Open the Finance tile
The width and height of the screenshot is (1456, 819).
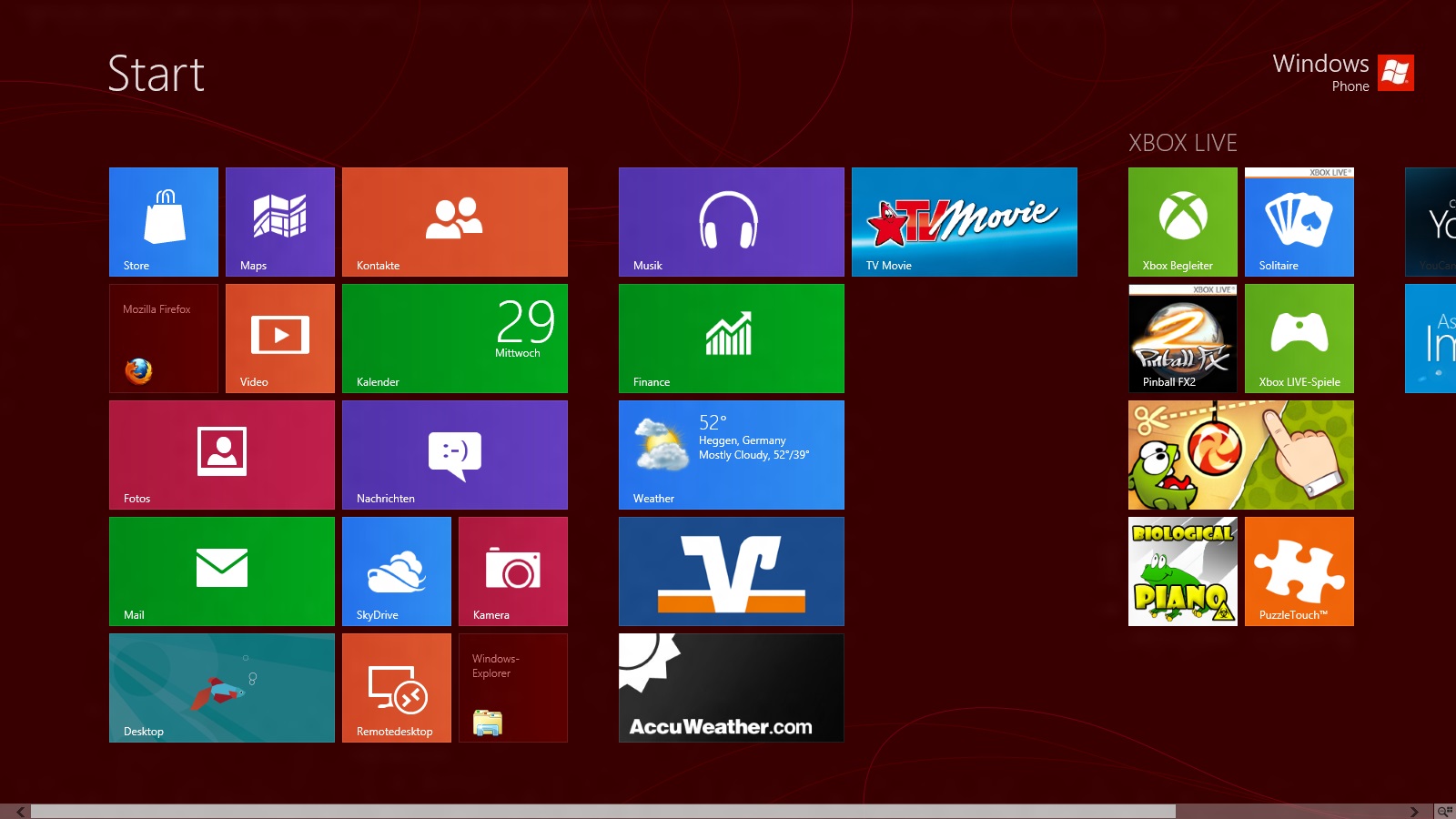tap(732, 339)
